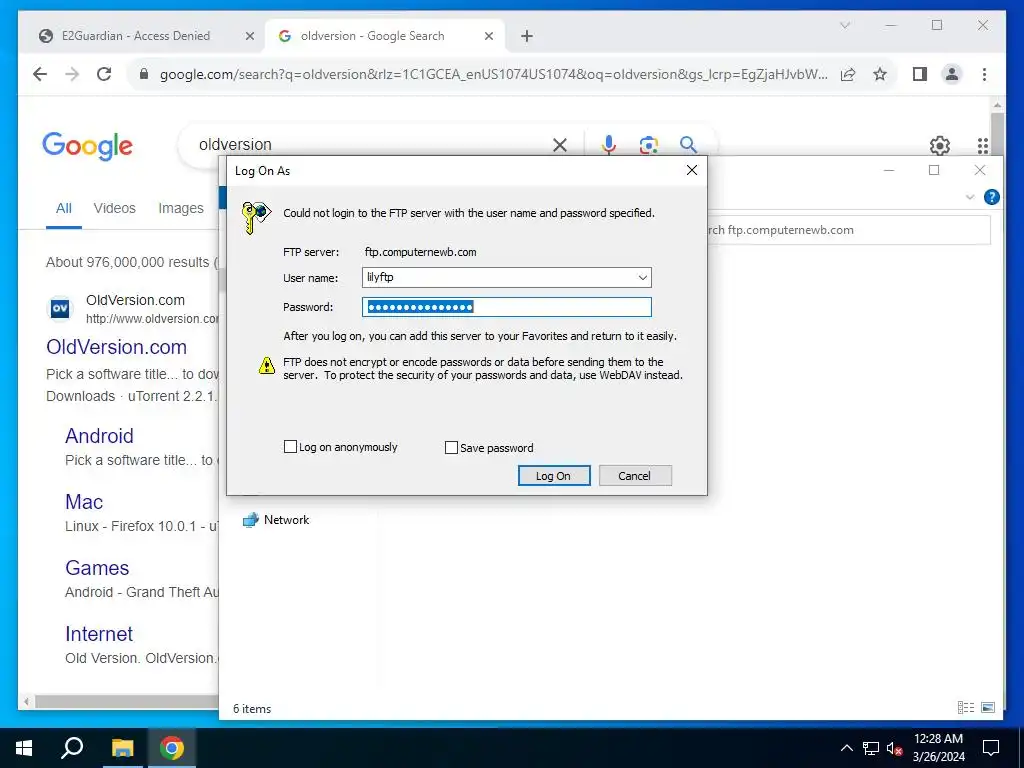Clear the Google search box

[560, 145]
